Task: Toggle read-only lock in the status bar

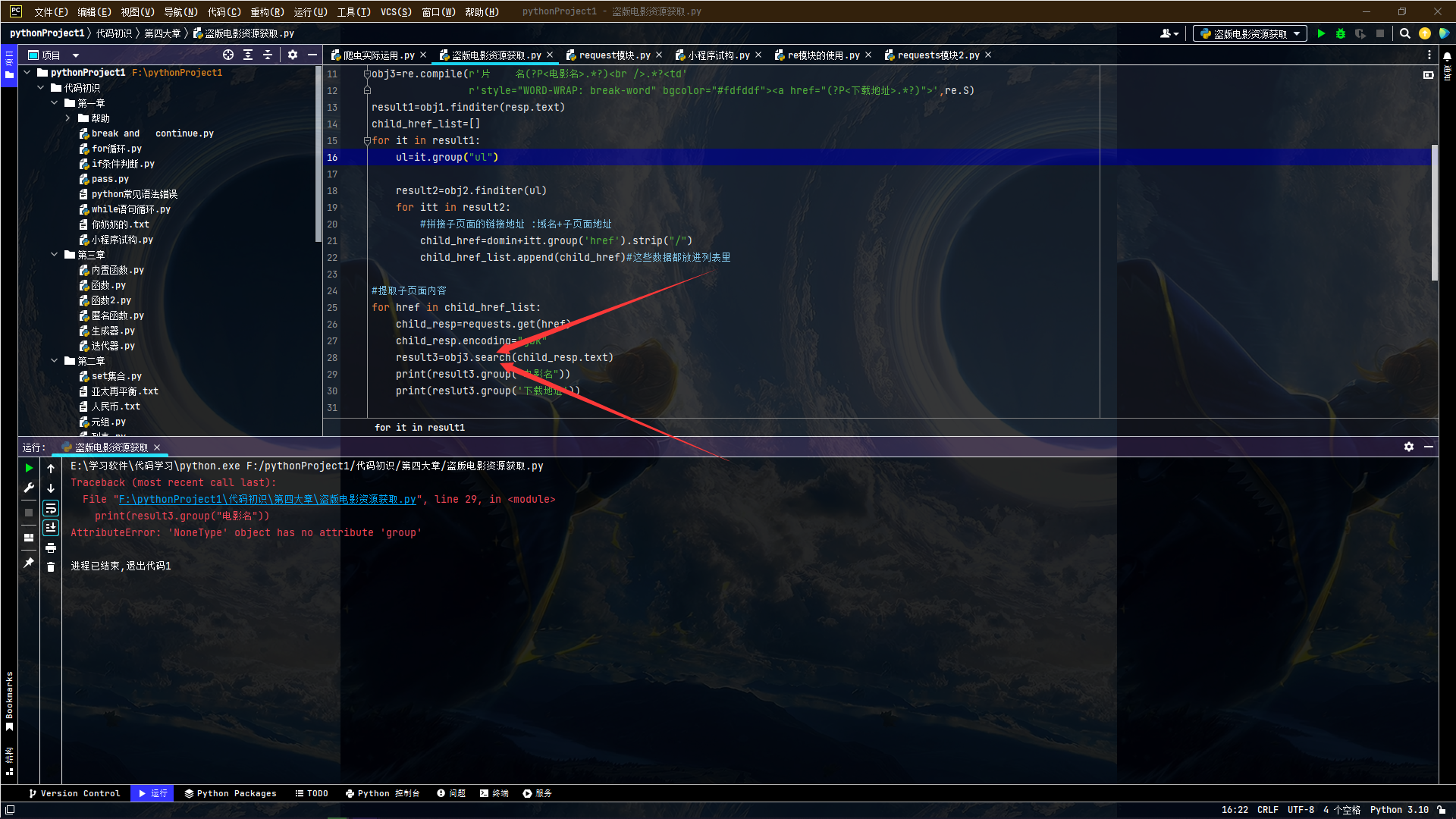Action: tap(1442, 810)
